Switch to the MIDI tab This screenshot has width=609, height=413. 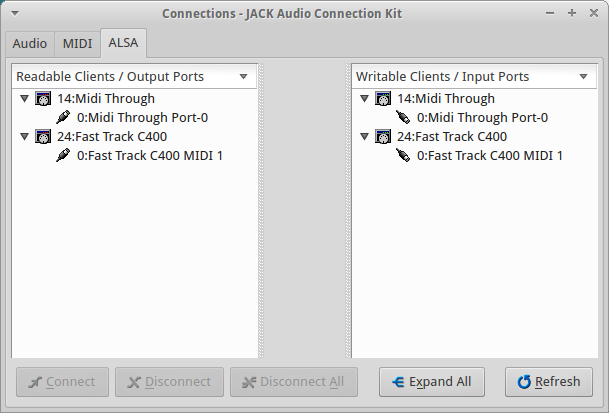pyautogui.click(x=77, y=44)
